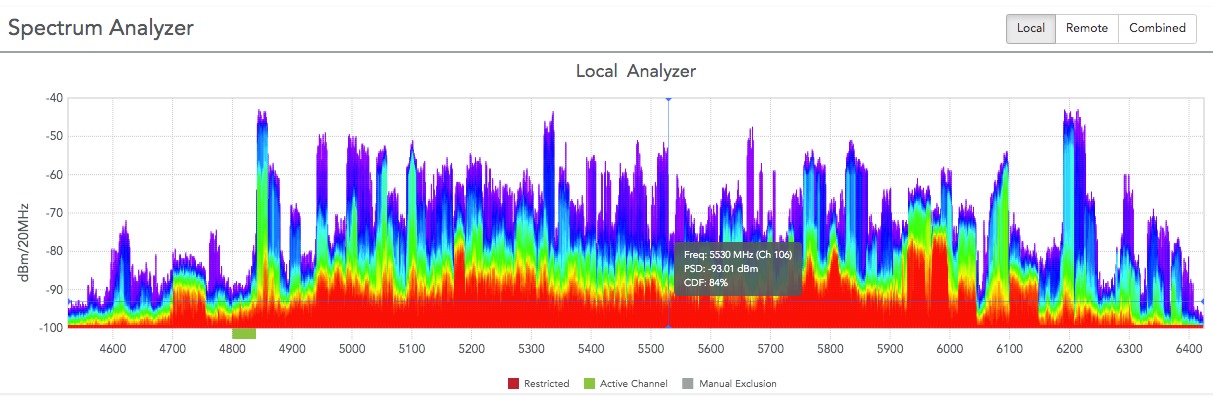
Task: Click the 4600 x-axis frequency label
Action: (113, 348)
